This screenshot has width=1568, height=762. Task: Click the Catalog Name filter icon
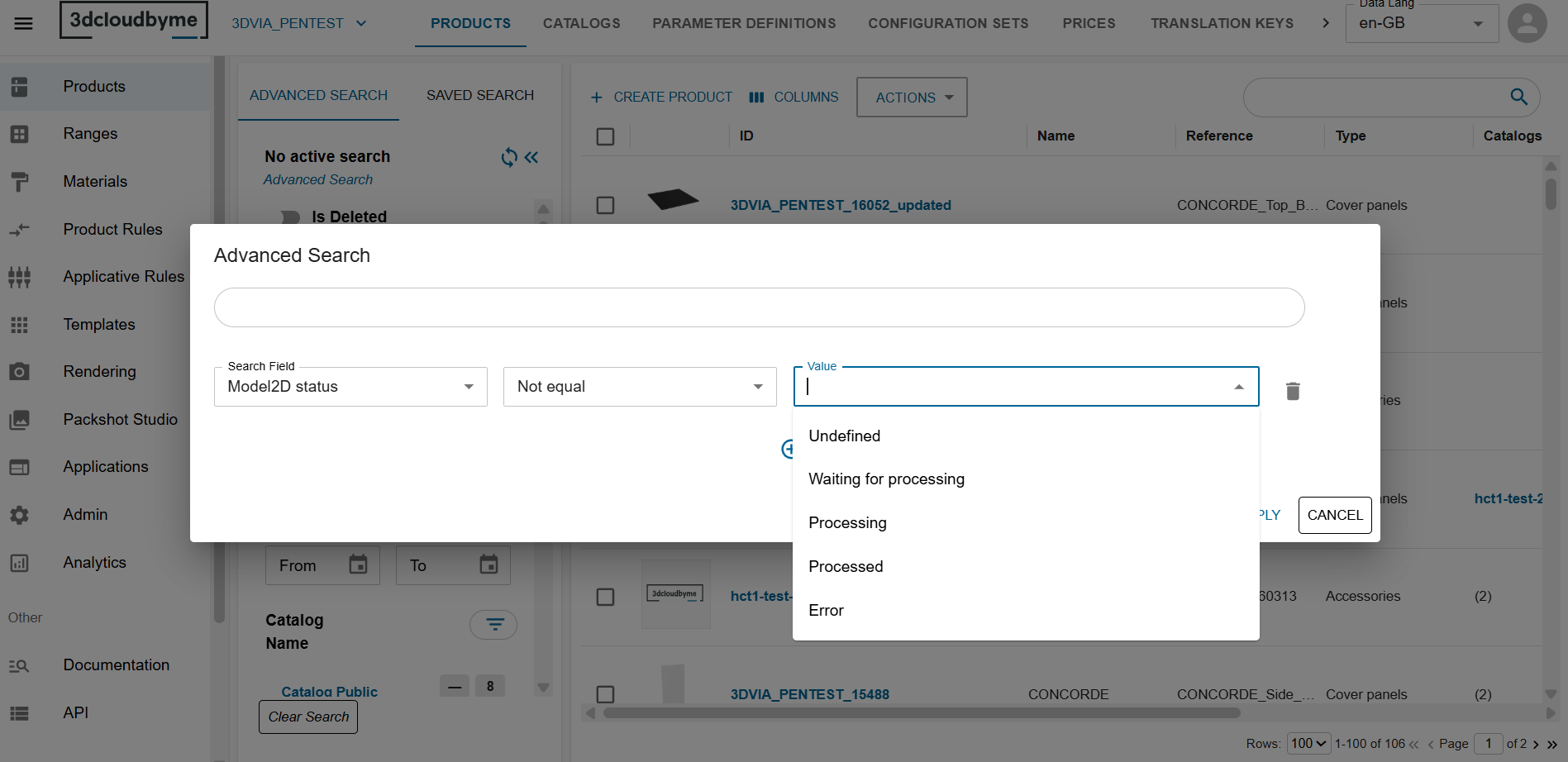tap(493, 625)
